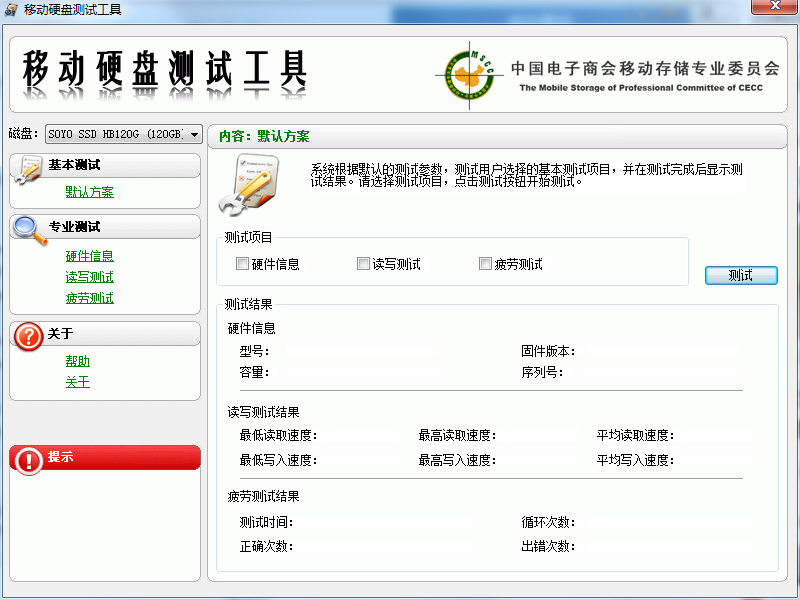The height and width of the screenshot is (600, 800).
Task: Tick the 读写测试 checkbox
Action: click(363, 264)
